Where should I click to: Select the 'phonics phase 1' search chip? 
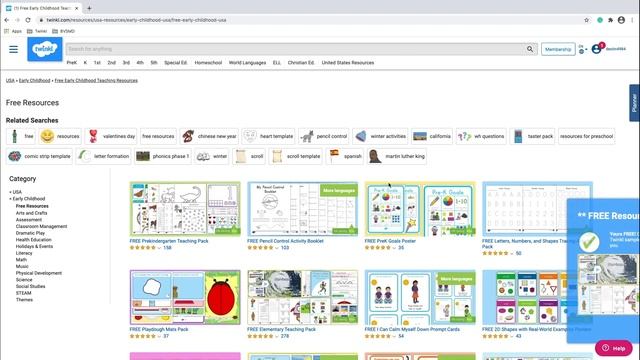[x=163, y=156]
